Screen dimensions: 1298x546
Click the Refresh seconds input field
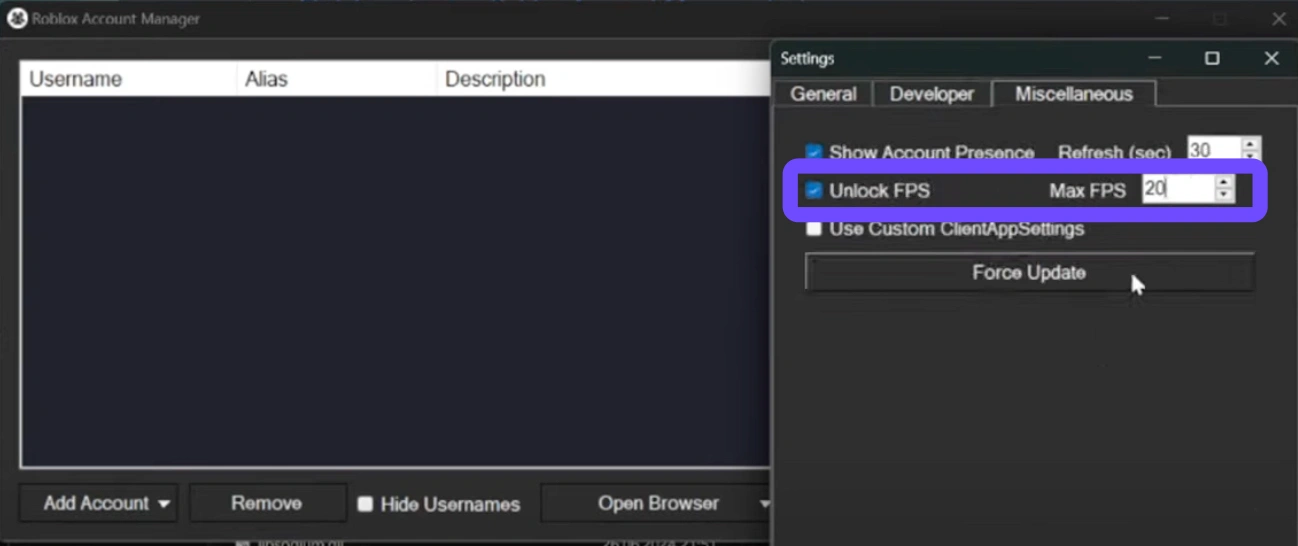(x=1214, y=150)
